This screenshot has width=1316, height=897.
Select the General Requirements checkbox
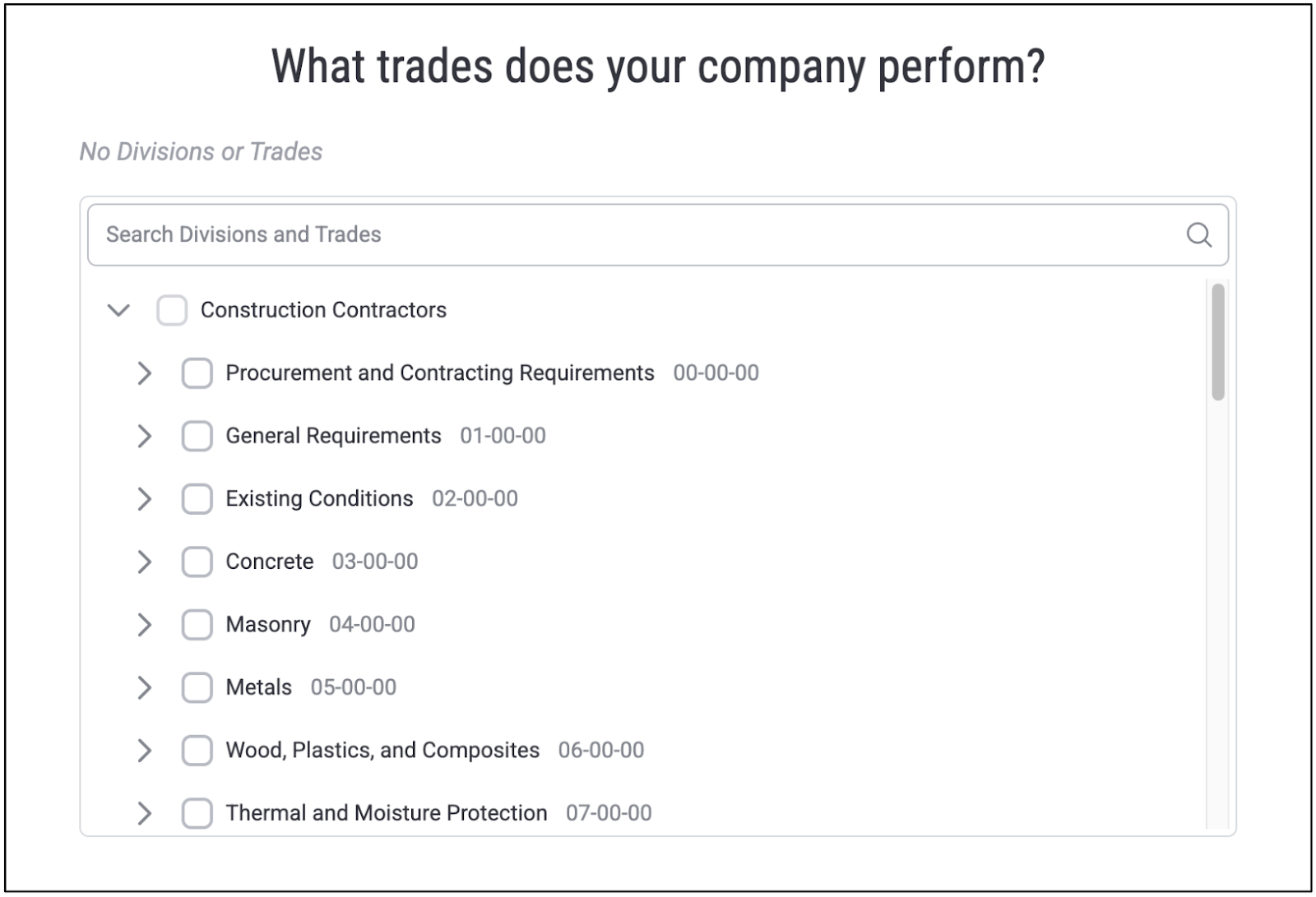197,436
